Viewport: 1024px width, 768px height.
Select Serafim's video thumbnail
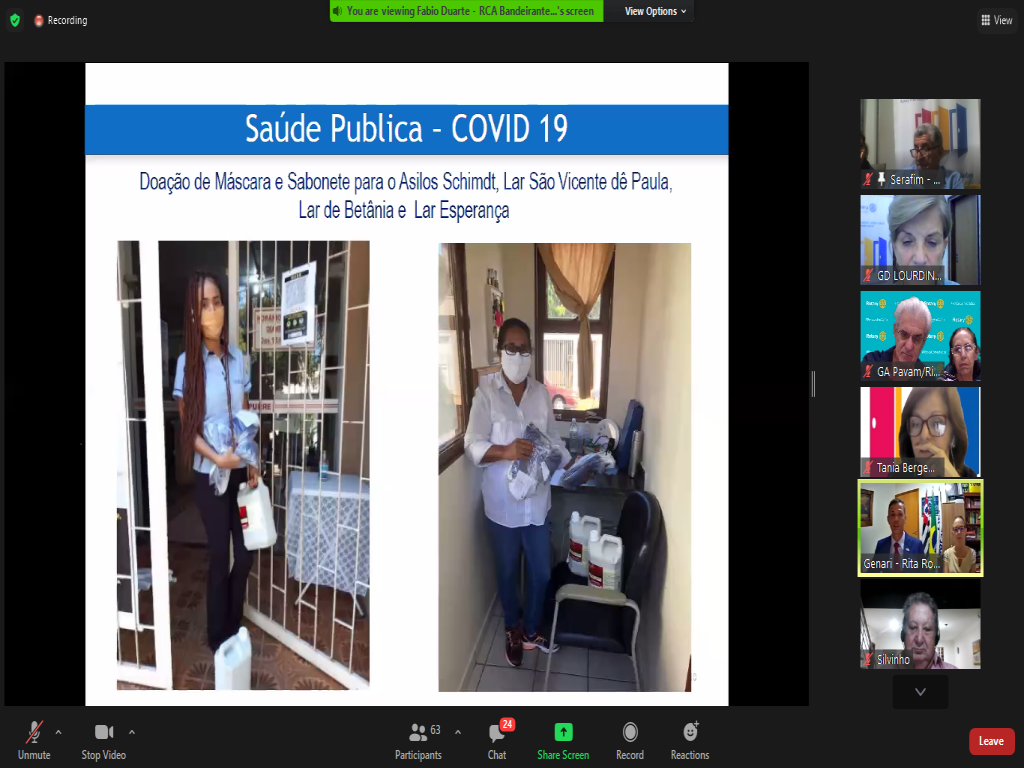[x=920, y=143]
